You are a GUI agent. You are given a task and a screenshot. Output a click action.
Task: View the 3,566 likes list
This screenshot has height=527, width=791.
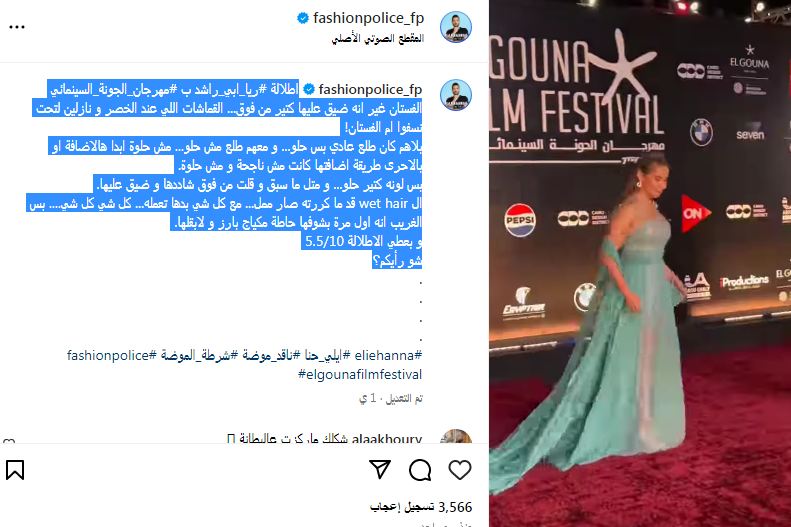click(x=421, y=507)
